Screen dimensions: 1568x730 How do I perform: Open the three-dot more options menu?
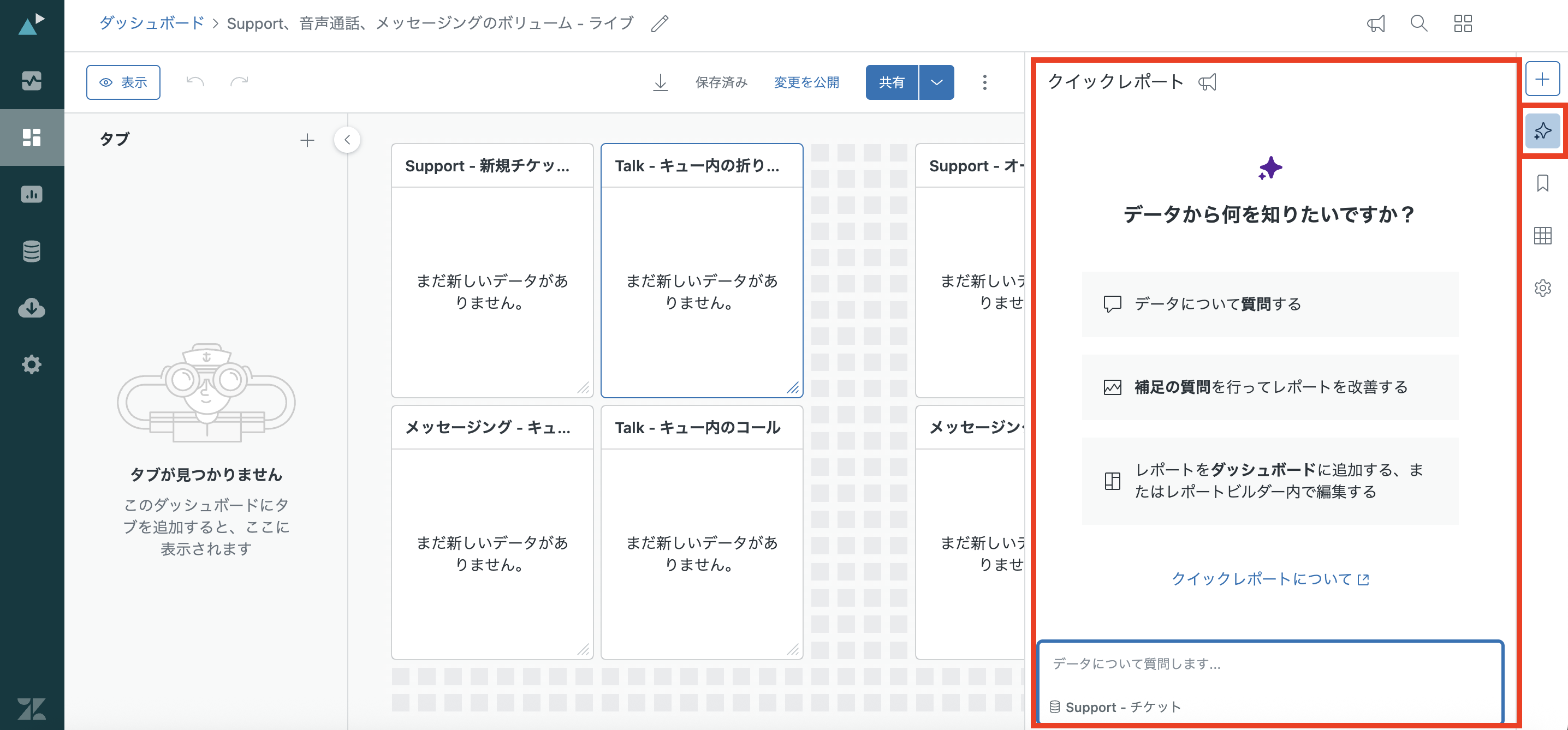[x=984, y=82]
